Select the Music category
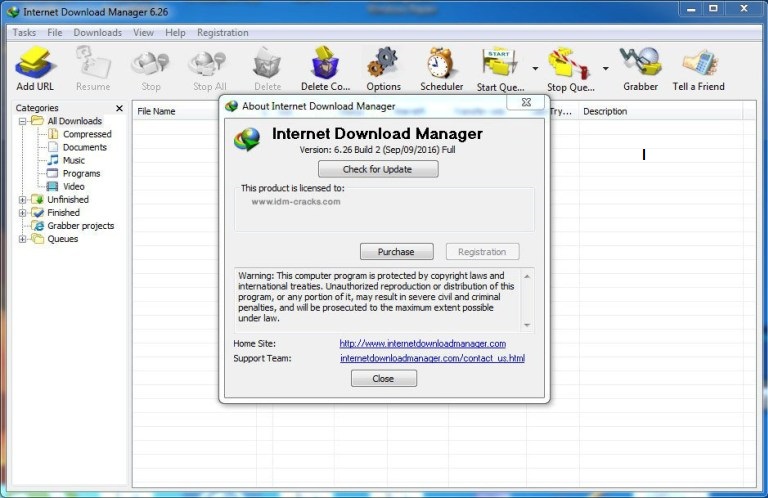Viewport: 768px width, 498px height. (73, 161)
